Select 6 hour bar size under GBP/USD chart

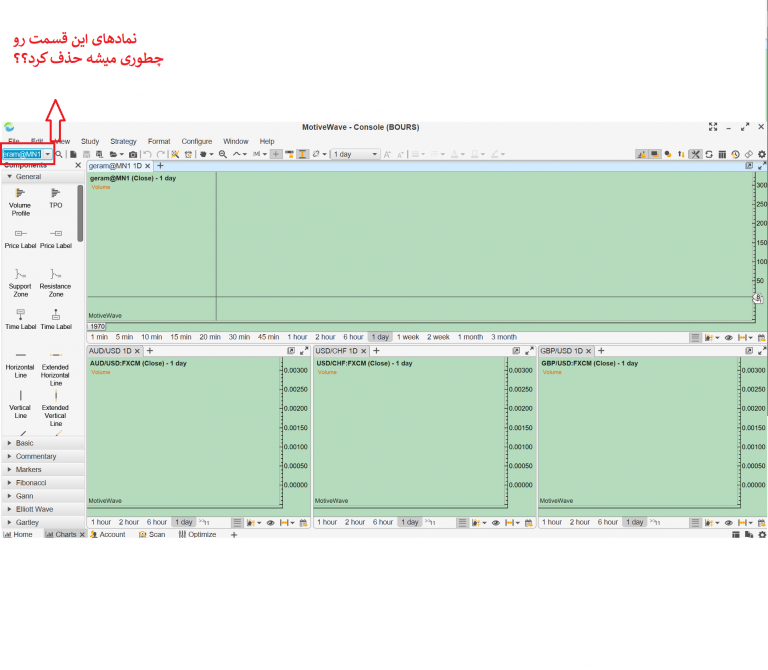pyautogui.click(x=607, y=522)
